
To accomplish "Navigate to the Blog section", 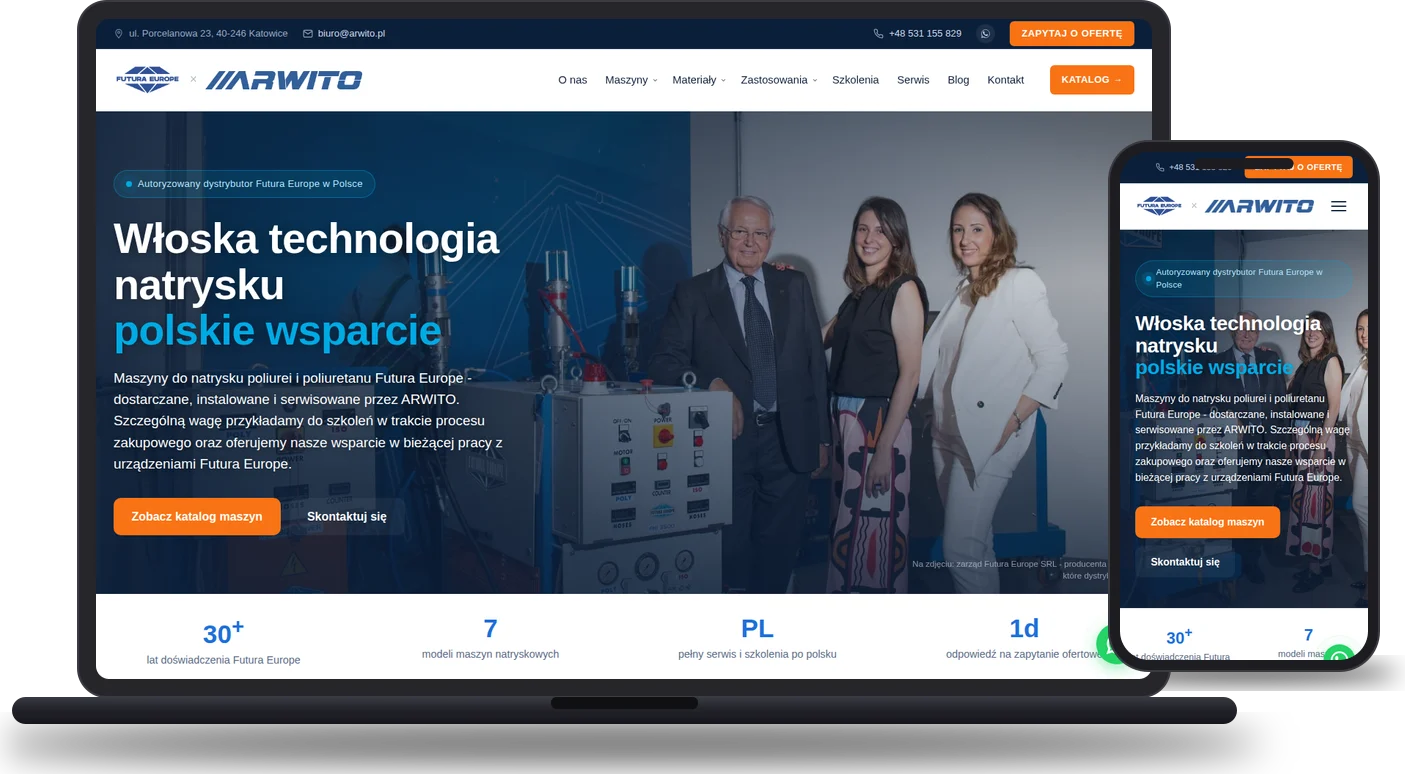I will point(958,80).
